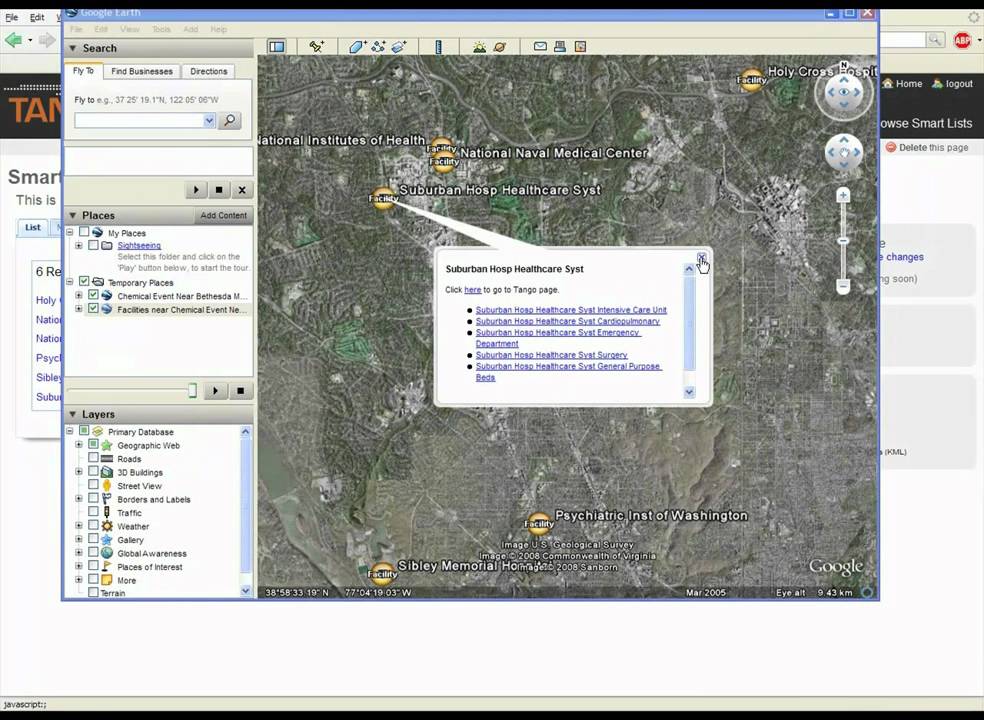
Task: Expand the Sightseeing folder tree node
Action: pos(78,245)
